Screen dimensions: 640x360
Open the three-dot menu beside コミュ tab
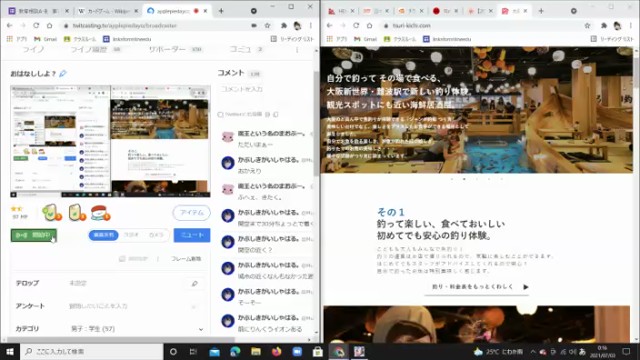297,50
